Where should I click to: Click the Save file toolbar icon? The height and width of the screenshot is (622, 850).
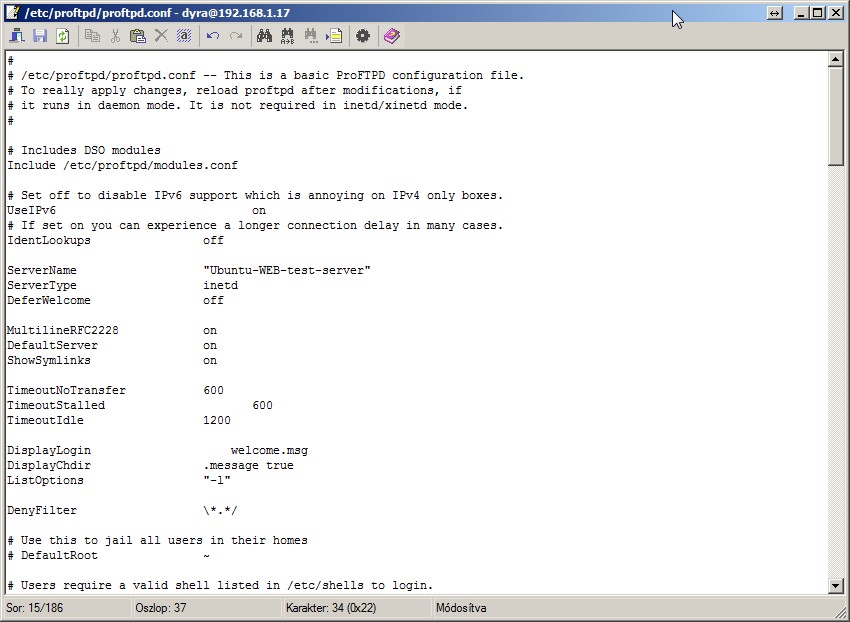(x=40, y=36)
